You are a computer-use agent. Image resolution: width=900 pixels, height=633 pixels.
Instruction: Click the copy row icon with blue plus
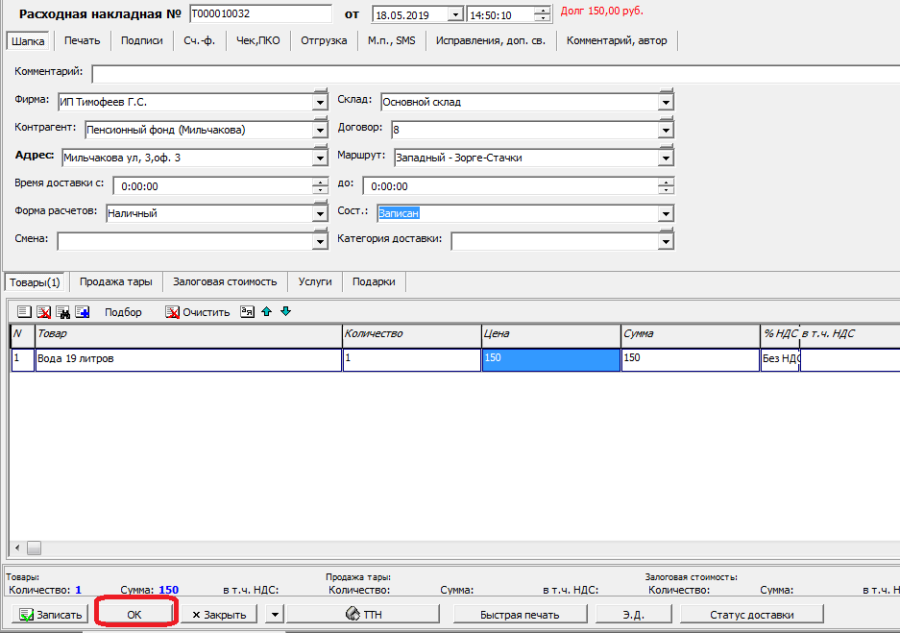(x=82, y=312)
